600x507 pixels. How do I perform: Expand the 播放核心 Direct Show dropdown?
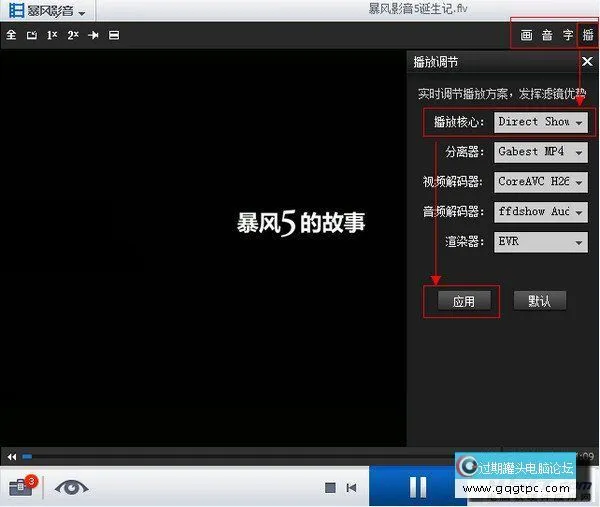[541, 122]
